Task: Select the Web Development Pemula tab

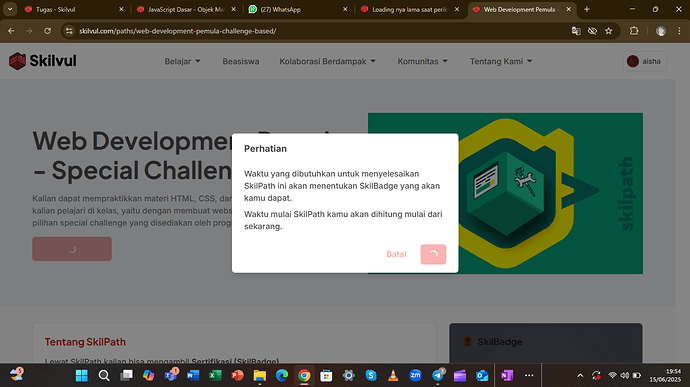Action: 521,9
